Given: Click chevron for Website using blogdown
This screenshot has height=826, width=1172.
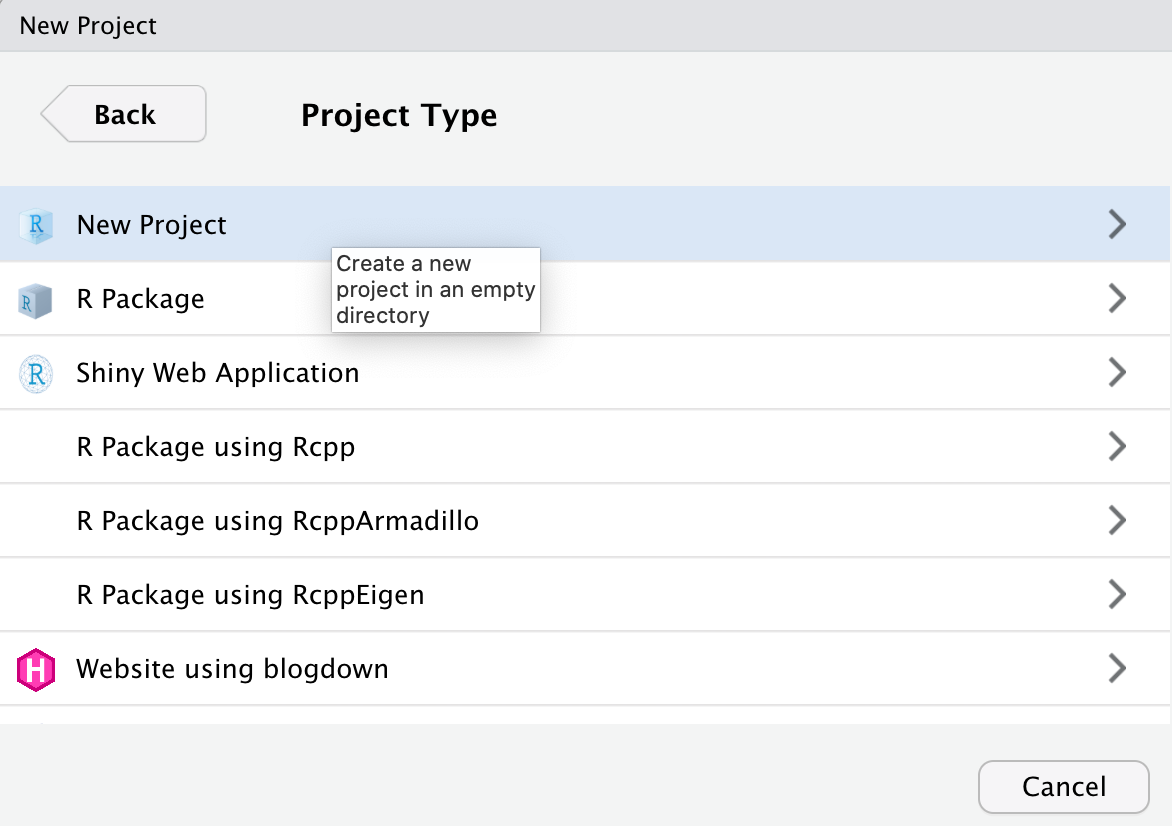Looking at the screenshot, I should [1117, 669].
